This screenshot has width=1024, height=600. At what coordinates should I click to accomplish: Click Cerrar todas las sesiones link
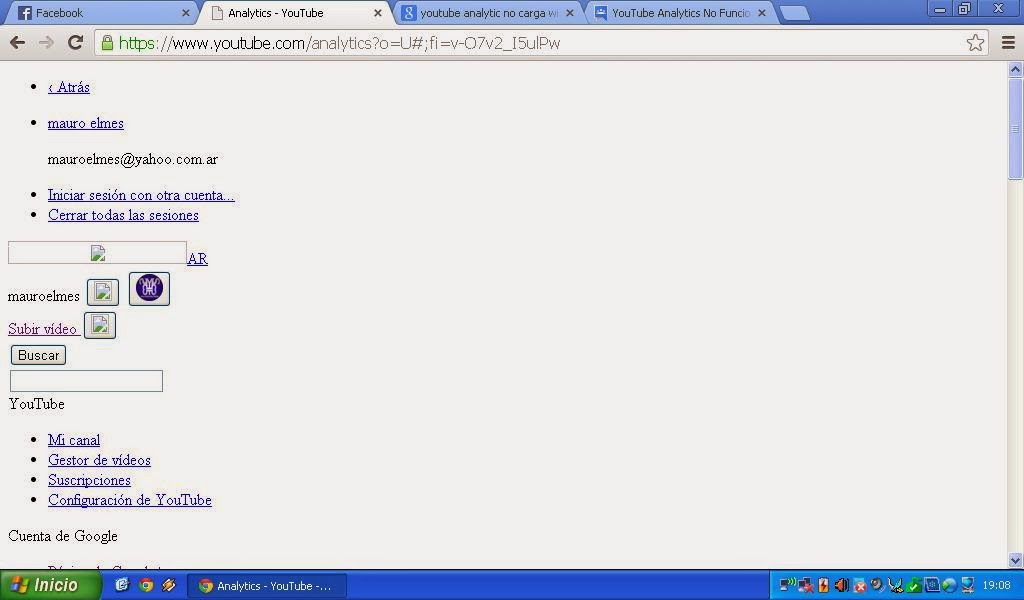[x=123, y=215]
